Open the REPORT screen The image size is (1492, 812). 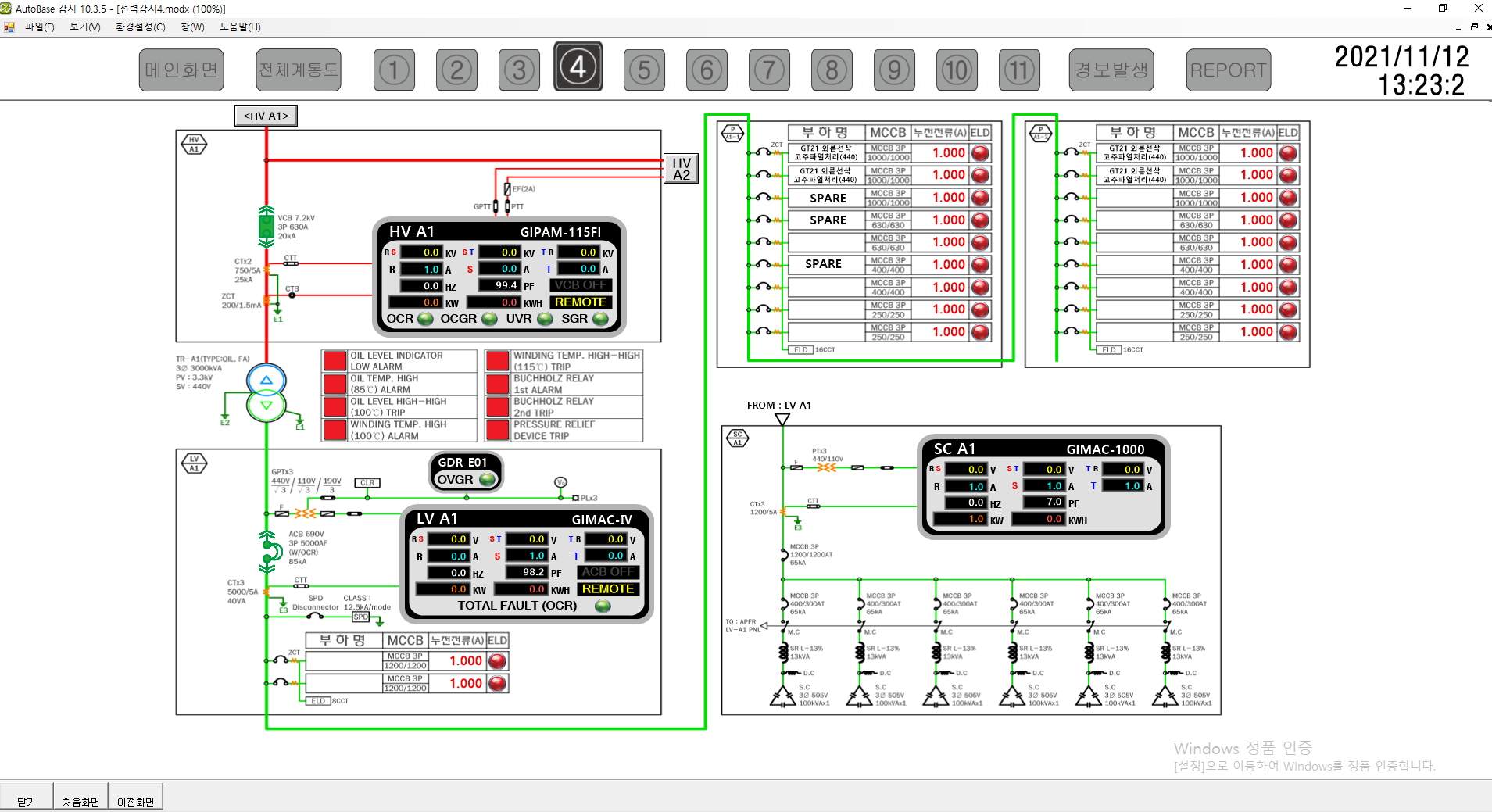click(1228, 70)
